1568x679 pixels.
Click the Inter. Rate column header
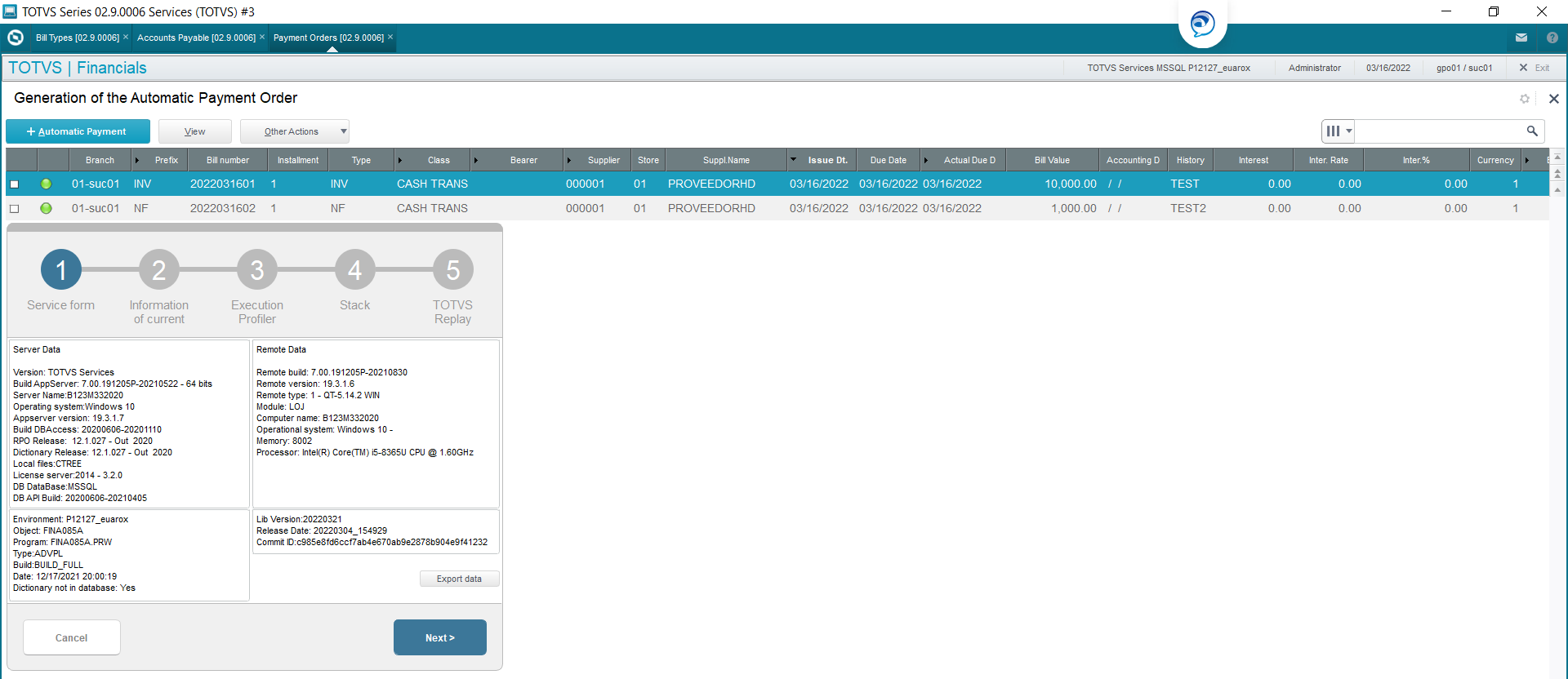[1329, 160]
